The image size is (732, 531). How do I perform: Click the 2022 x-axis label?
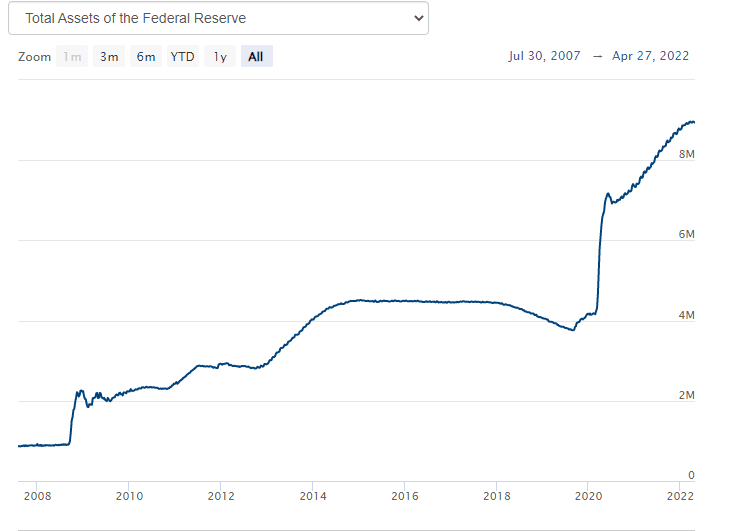point(680,496)
